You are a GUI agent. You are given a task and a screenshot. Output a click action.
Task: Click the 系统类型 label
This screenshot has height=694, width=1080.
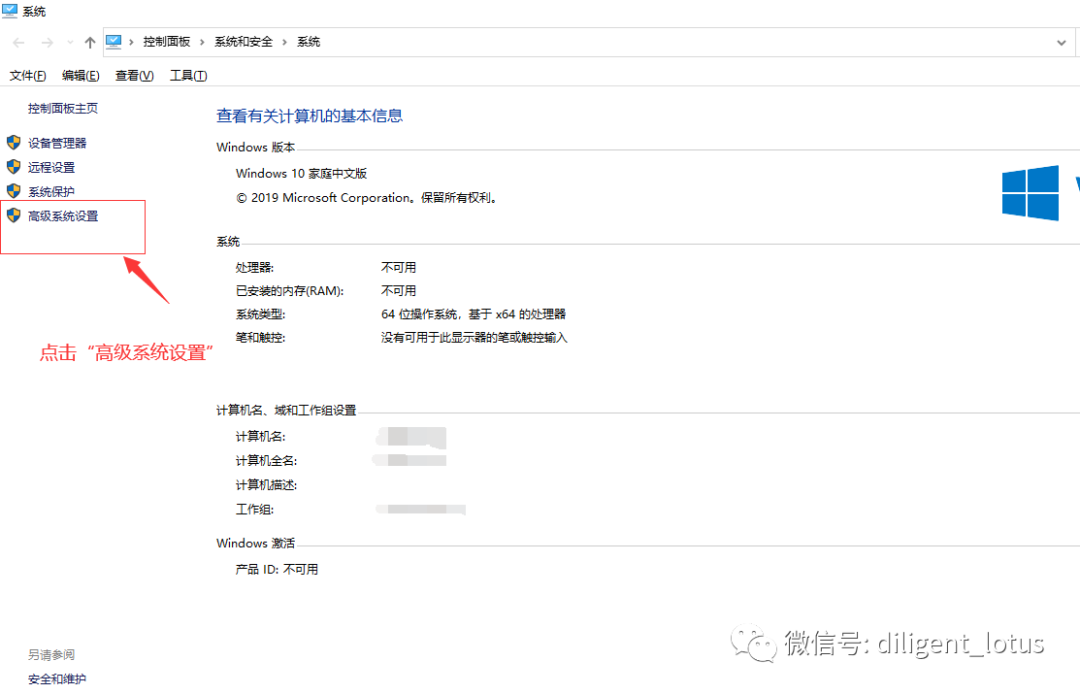260,314
